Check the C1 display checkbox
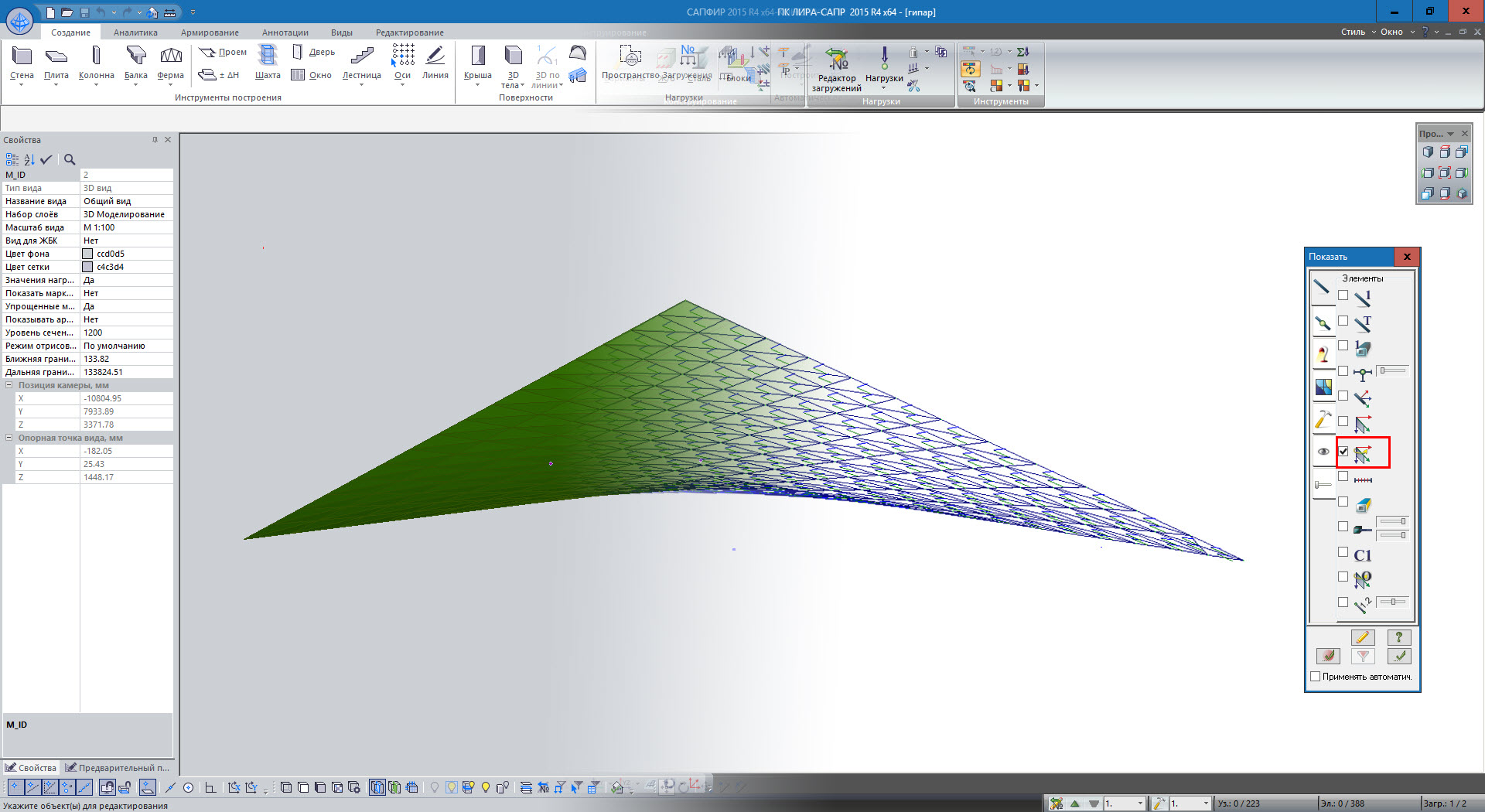Screen dimensions: 1485x812 pyautogui.click(x=1343, y=552)
